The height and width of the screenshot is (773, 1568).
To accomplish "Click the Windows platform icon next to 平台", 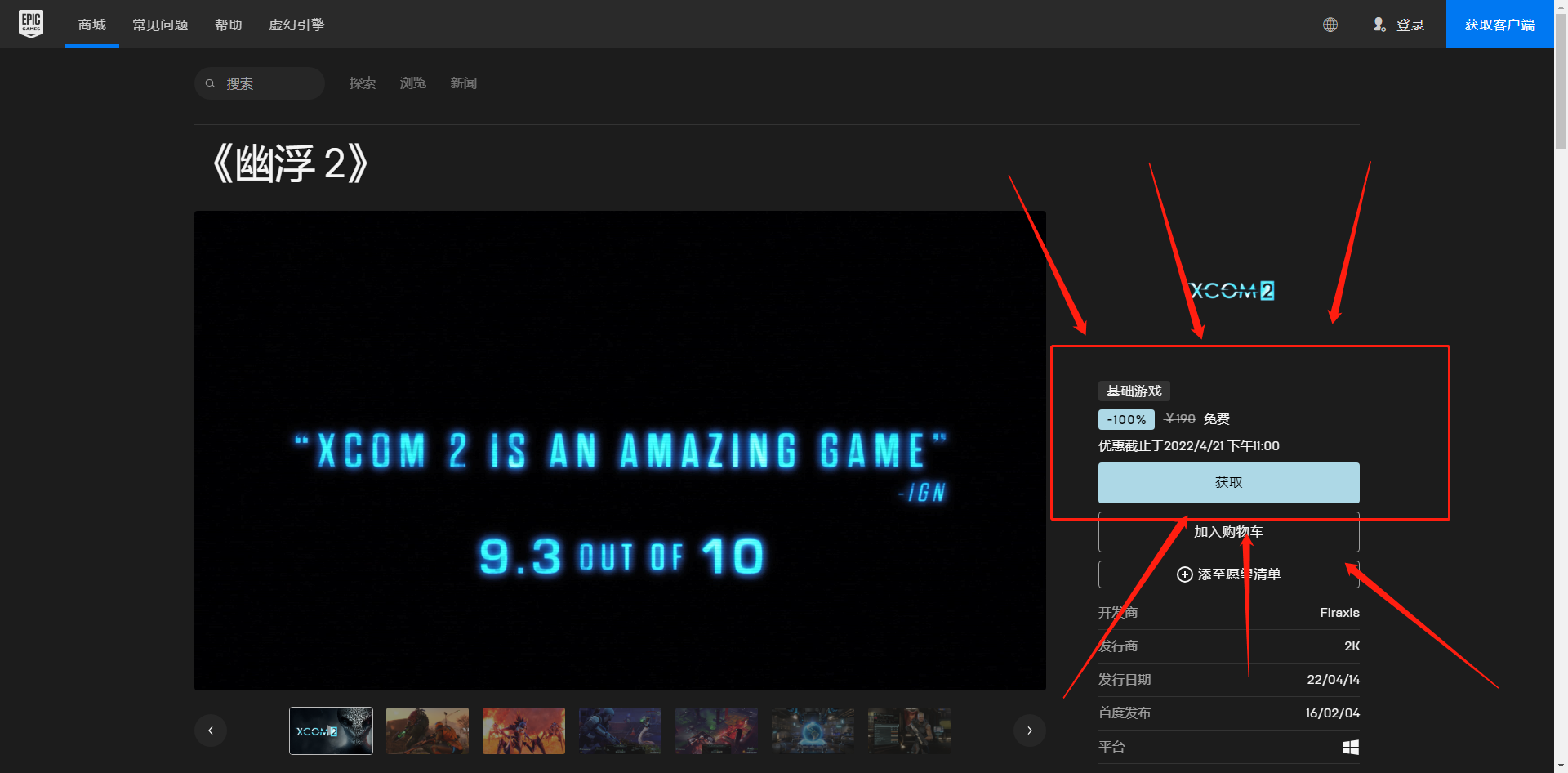I will pyautogui.click(x=1350, y=746).
